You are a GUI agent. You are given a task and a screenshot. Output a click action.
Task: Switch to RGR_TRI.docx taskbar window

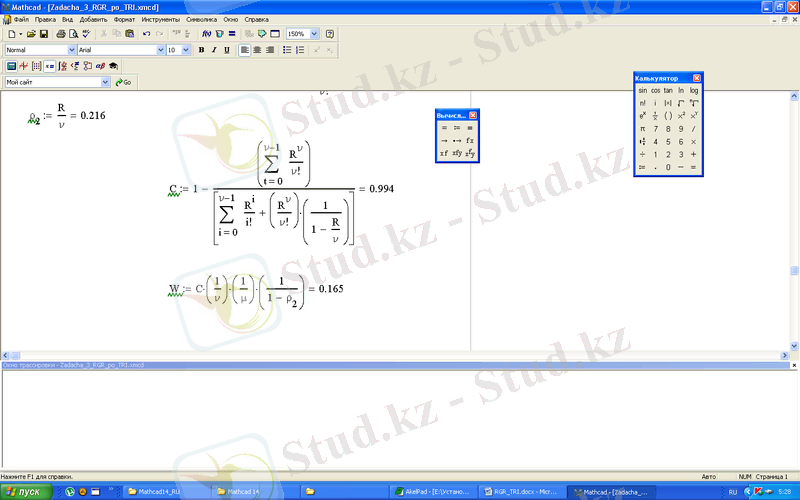pyautogui.click(x=521, y=492)
